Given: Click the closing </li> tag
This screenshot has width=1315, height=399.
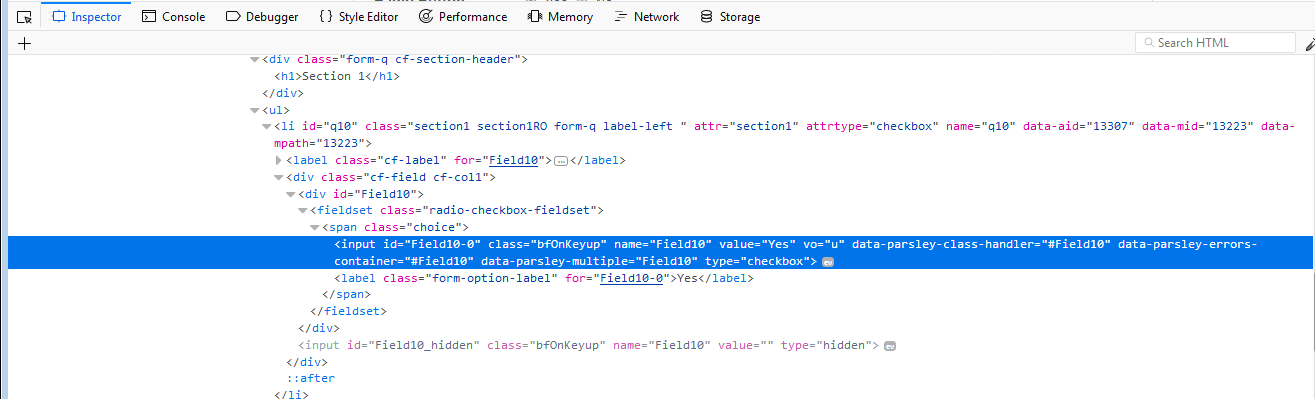Looking at the screenshot, I should [x=291, y=395].
